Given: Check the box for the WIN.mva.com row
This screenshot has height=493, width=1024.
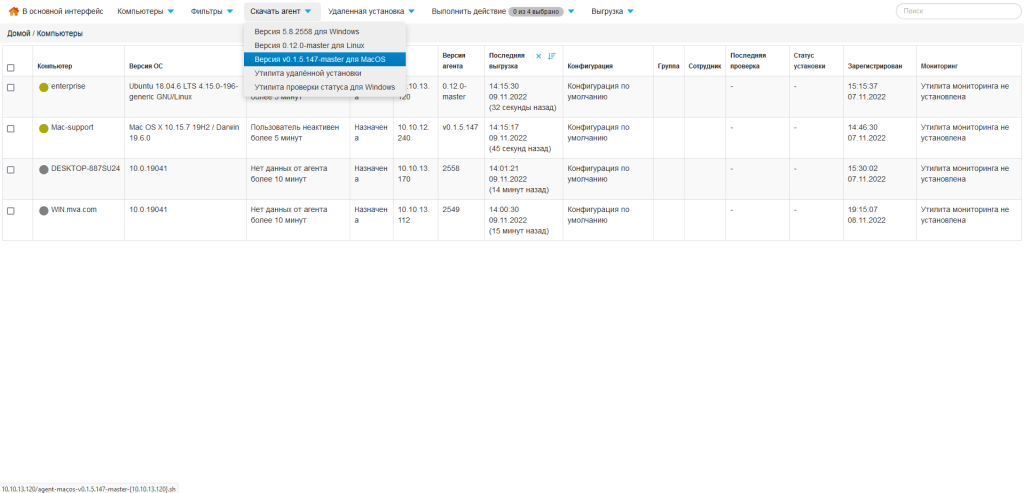Looking at the screenshot, I should [10, 211].
